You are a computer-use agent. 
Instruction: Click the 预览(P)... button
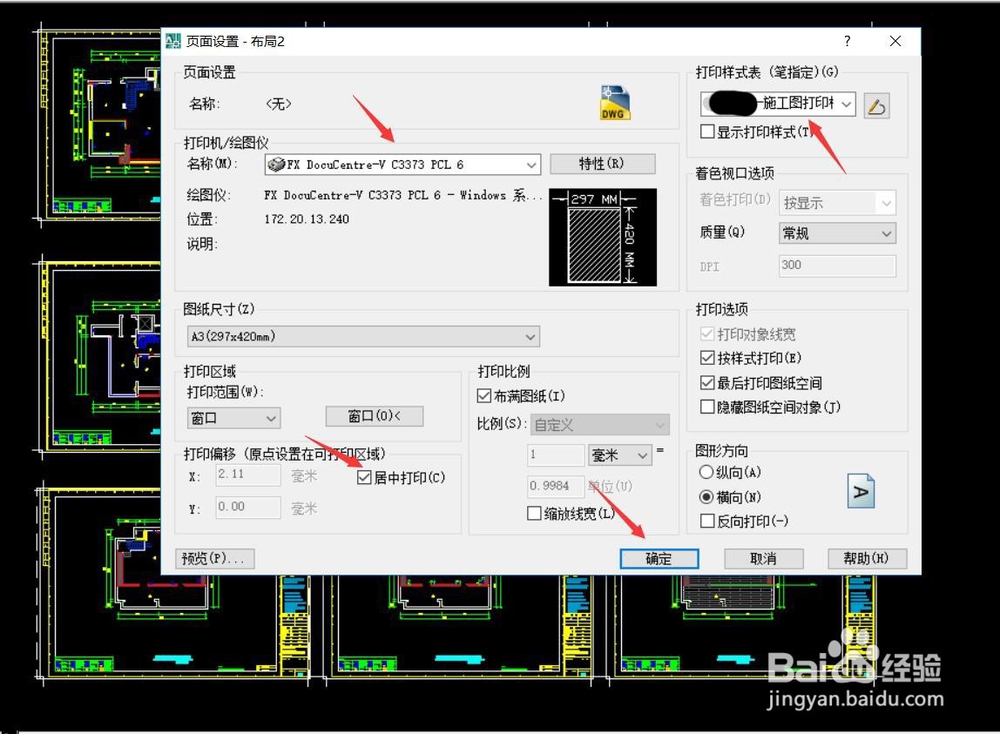click(215, 559)
